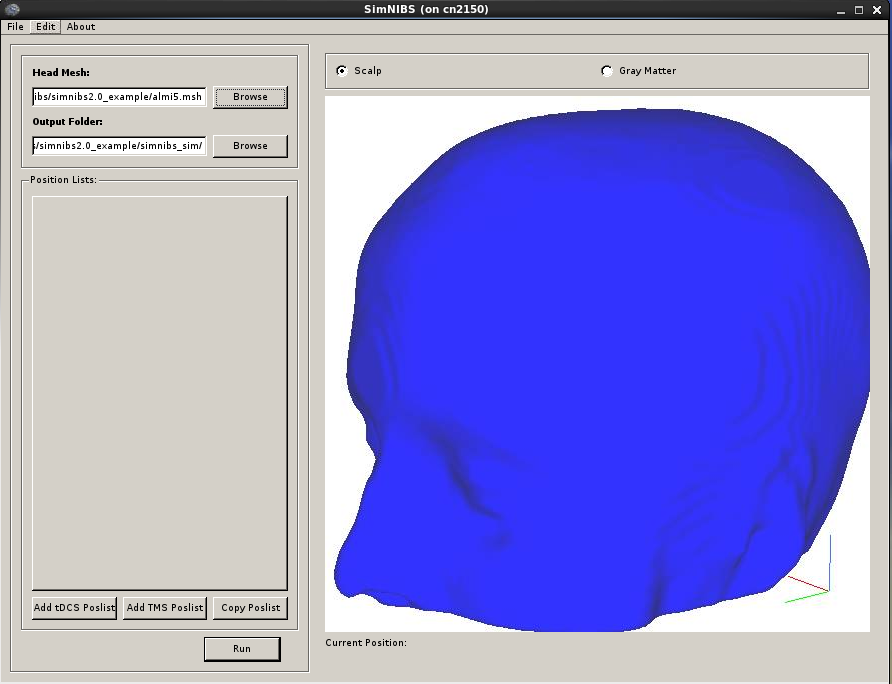Click the SimNIBS window icon in title bar
892x684 pixels.
pyautogui.click(x=12, y=9)
